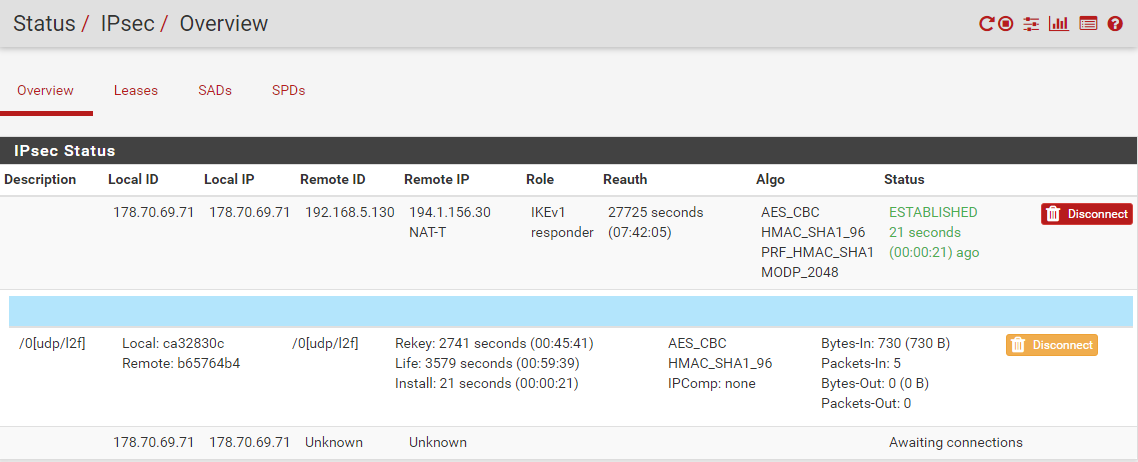
Task: Select the Overview tab
Action: pos(46,90)
